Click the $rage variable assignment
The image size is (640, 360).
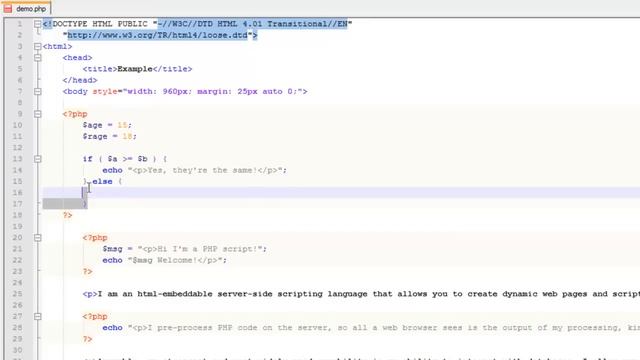(x=109, y=137)
